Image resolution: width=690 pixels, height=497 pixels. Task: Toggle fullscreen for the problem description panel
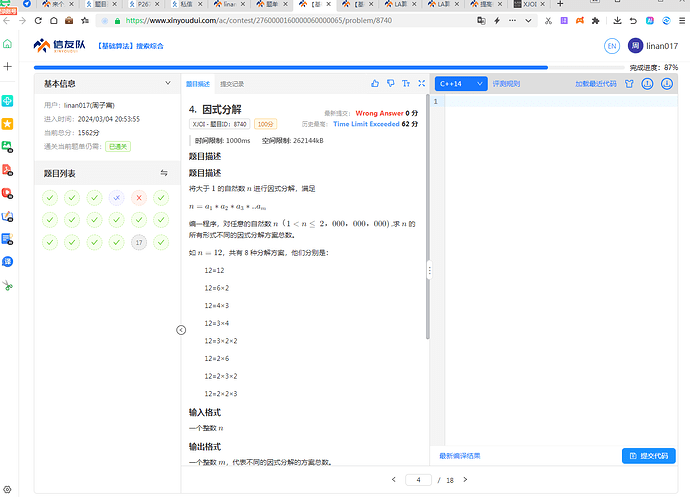(x=422, y=83)
